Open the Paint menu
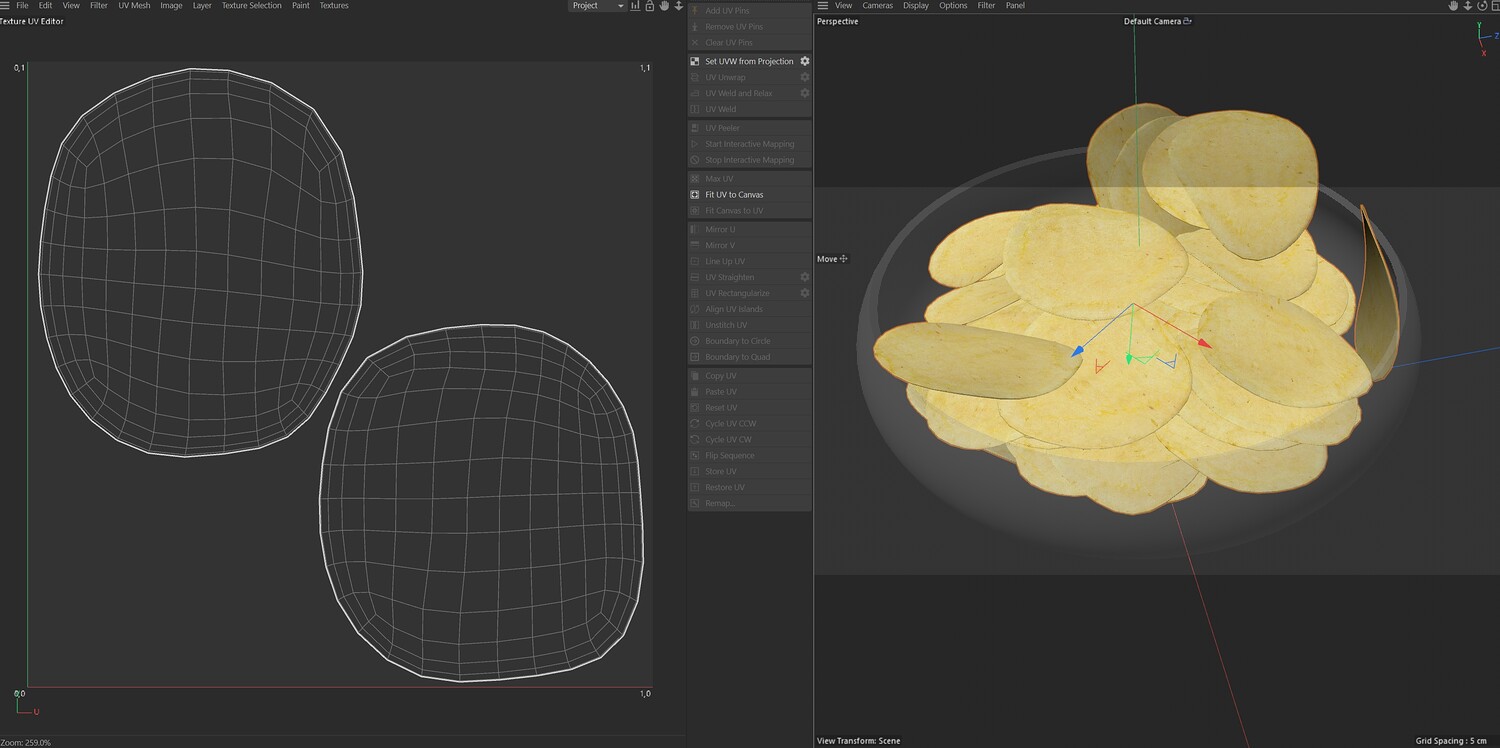Viewport: 1500px width, 748px height. pos(301,6)
